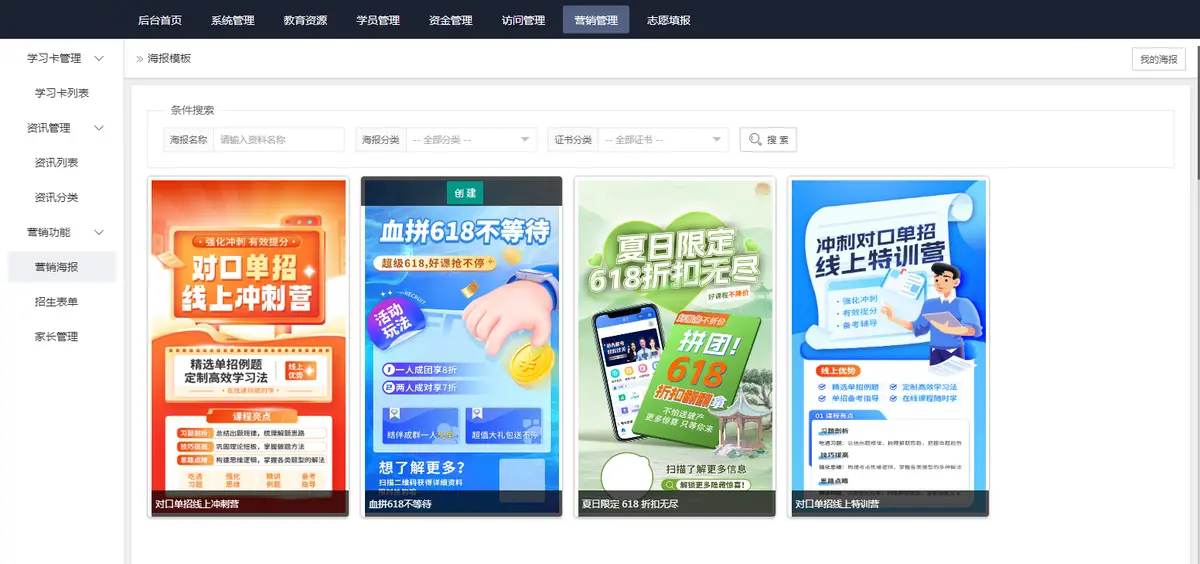1200x564 pixels.
Task: Click the breadcrumb arrow before 海报模板
Action: pyautogui.click(x=140, y=59)
